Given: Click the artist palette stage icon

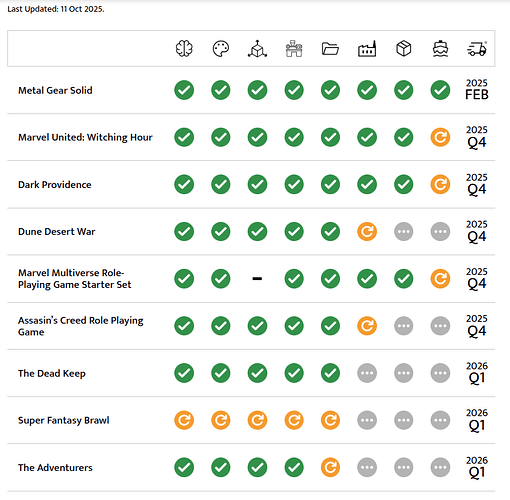Looking at the screenshot, I should (x=221, y=49).
